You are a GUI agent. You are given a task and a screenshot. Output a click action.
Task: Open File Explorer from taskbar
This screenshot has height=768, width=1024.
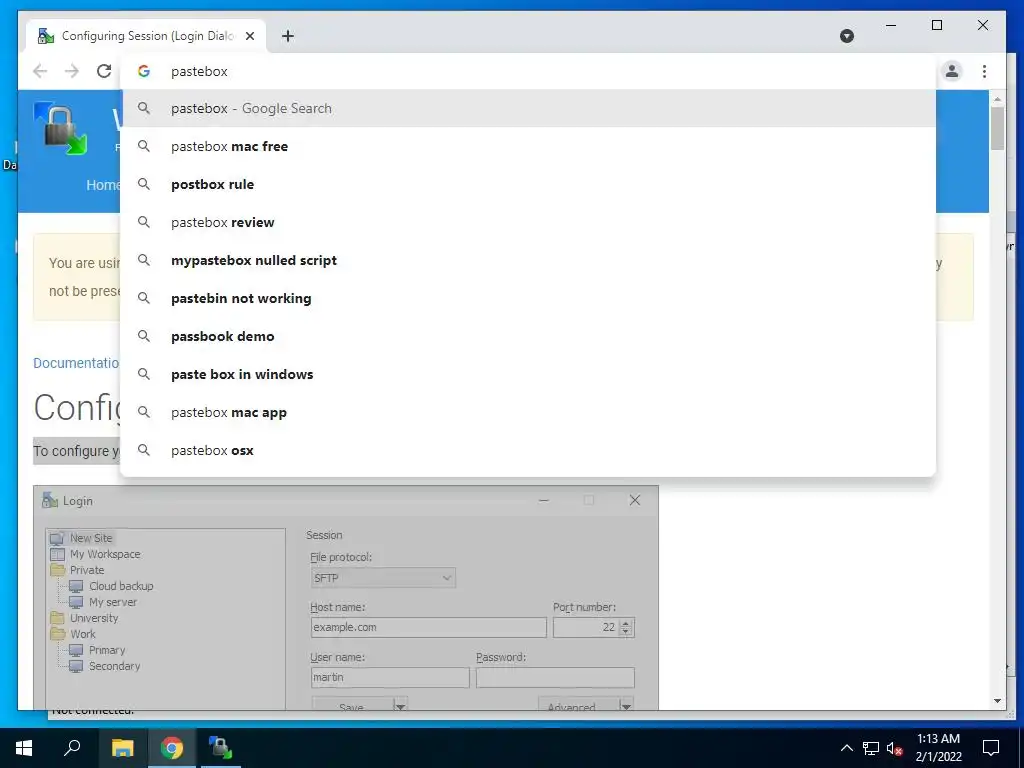point(122,748)
